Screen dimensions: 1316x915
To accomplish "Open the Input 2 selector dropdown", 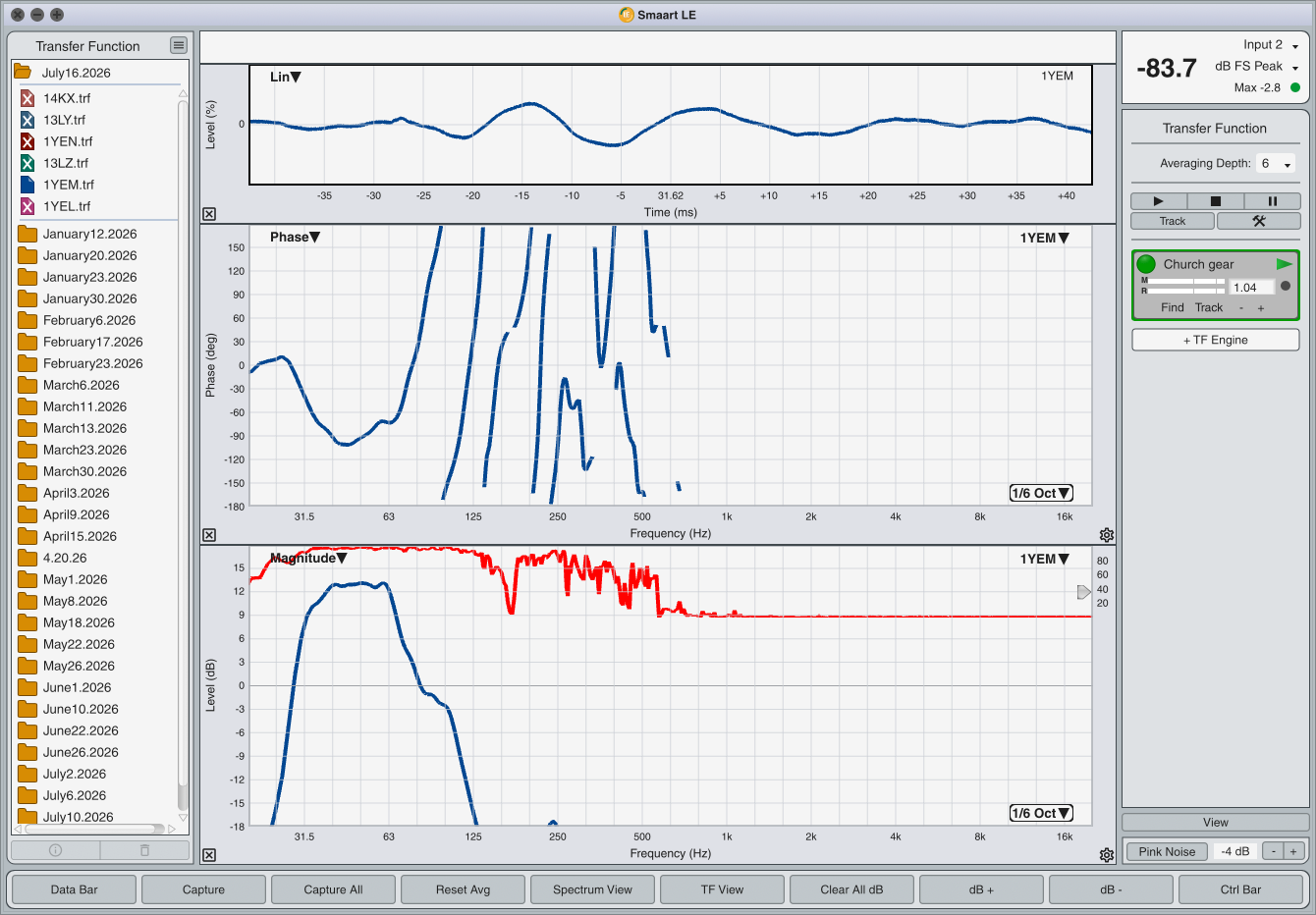I will (x=1271, y=45).
